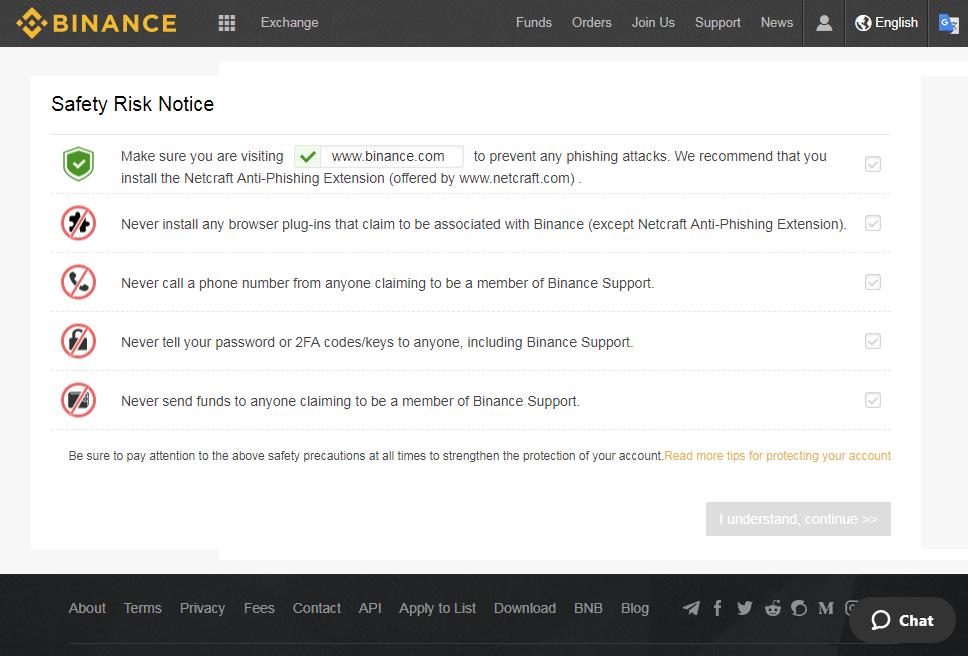Click the green shield verification icon

click(78, 164)
